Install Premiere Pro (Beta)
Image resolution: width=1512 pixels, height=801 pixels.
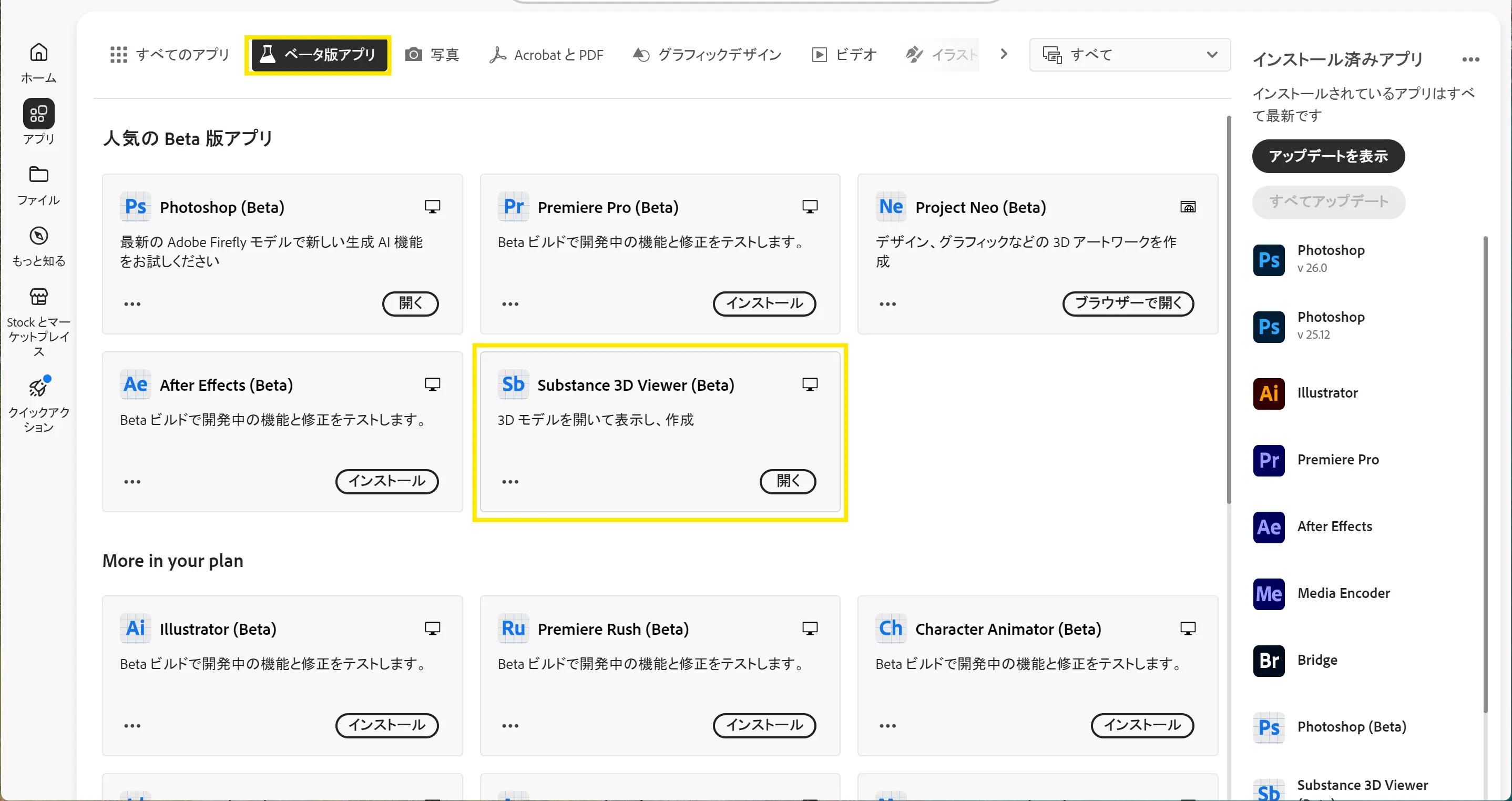pos(764,303)
